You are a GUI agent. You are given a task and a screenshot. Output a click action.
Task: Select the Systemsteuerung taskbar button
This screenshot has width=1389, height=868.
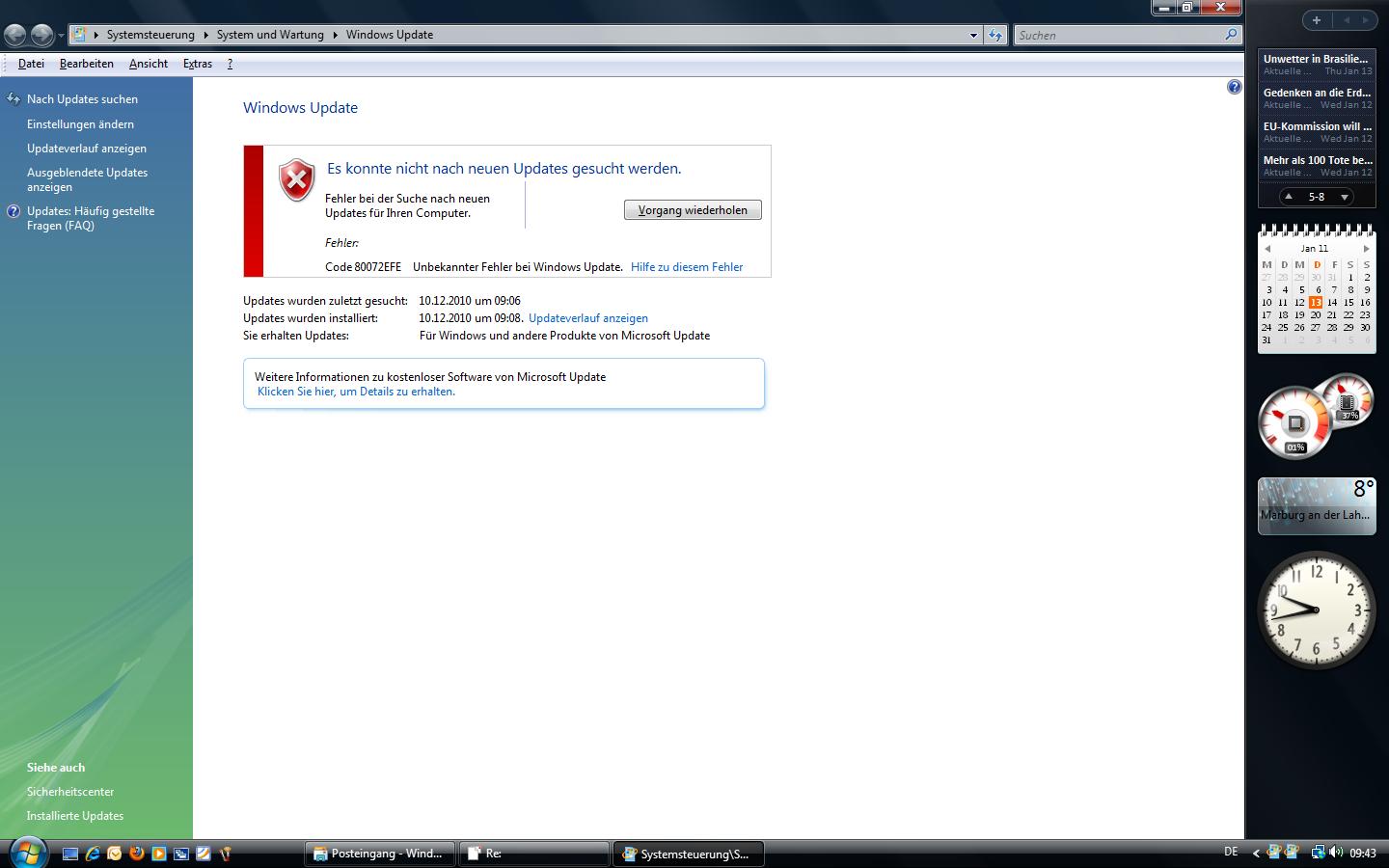[688, 854]
